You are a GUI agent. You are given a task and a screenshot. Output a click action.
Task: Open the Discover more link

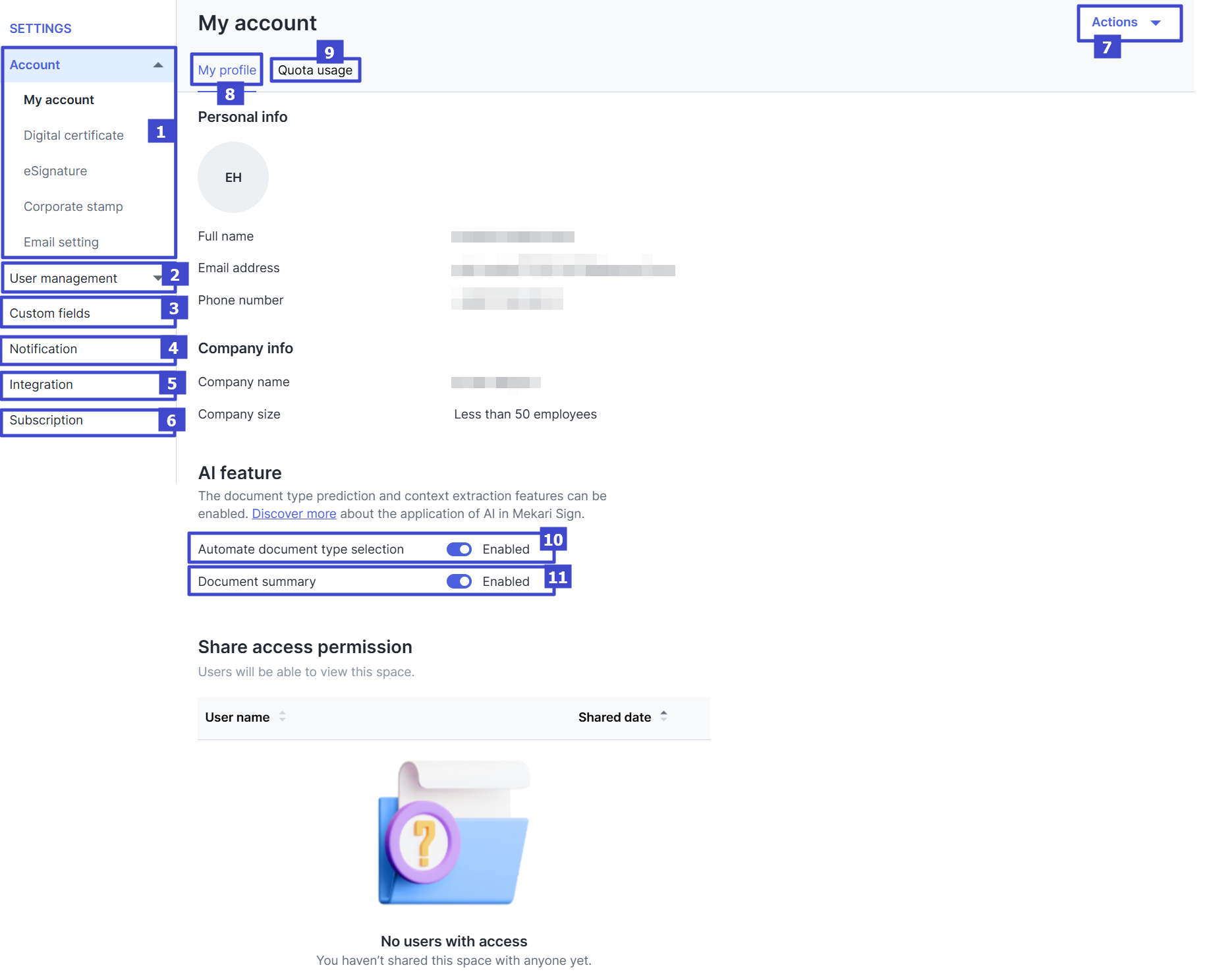point(294,513)
